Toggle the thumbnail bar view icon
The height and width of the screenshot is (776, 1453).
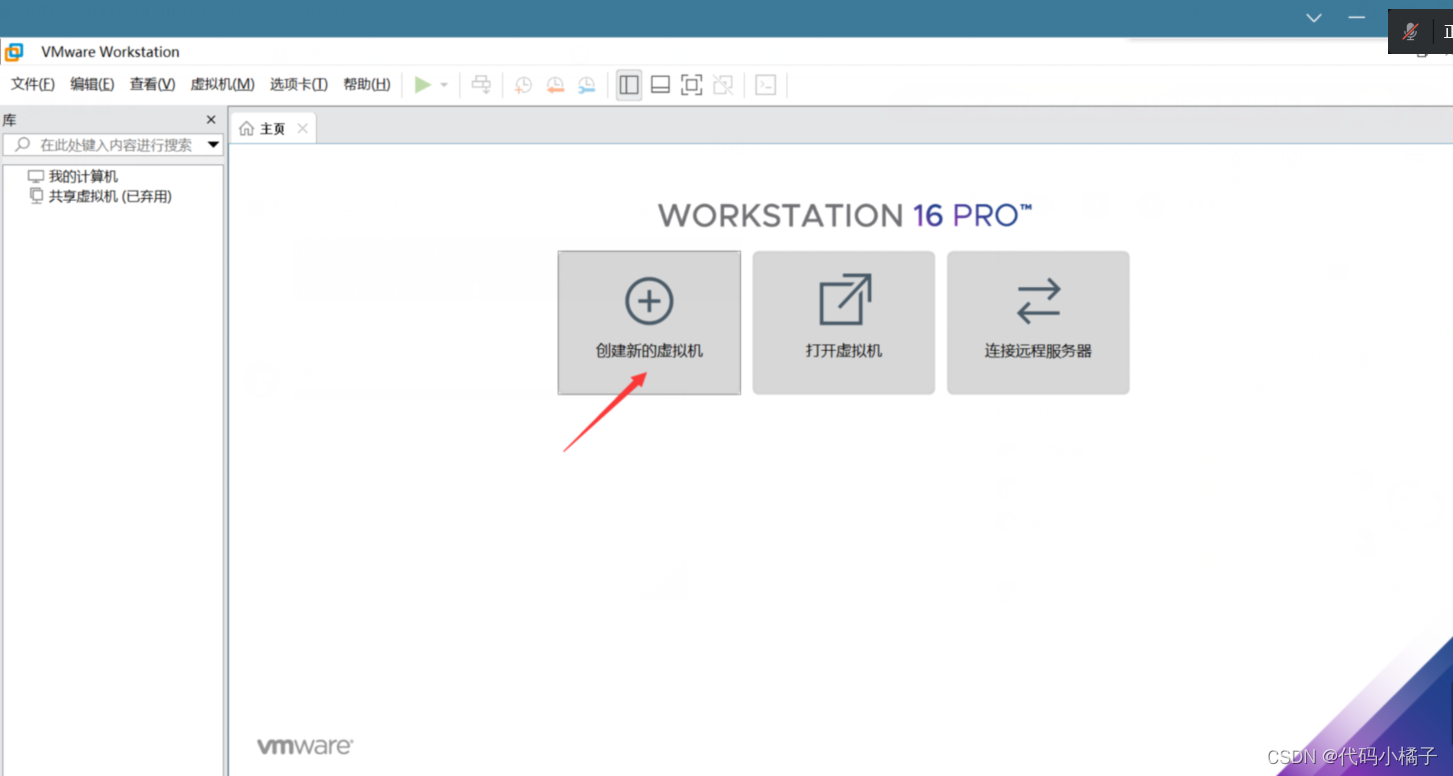[660, 85]
